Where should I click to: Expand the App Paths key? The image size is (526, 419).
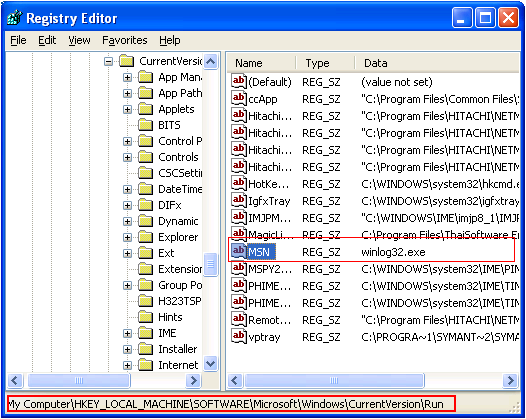click(x=127, y=93)
